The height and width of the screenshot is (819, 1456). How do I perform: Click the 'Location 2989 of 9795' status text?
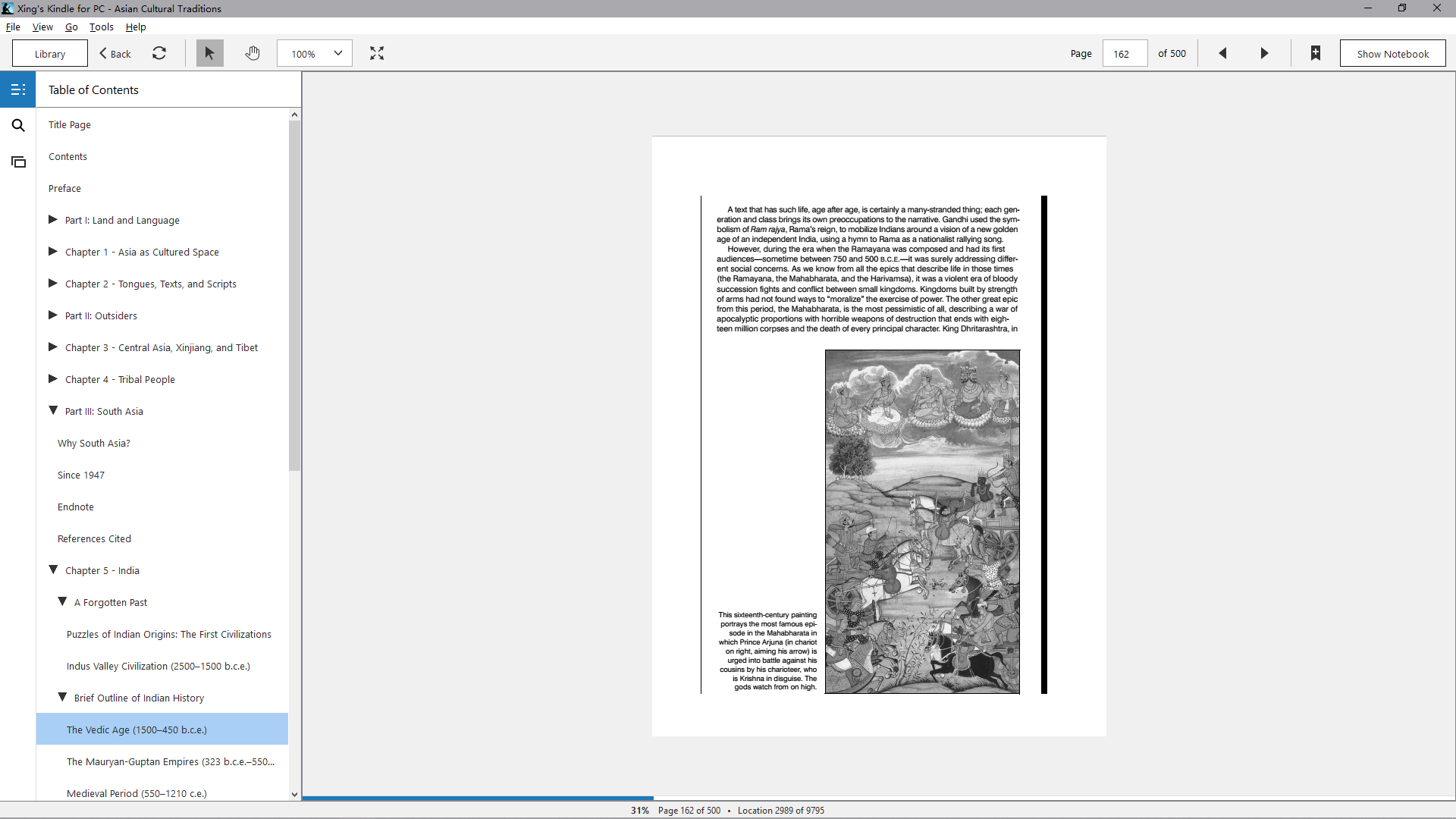pyautogui.click(x=781, y=810)
